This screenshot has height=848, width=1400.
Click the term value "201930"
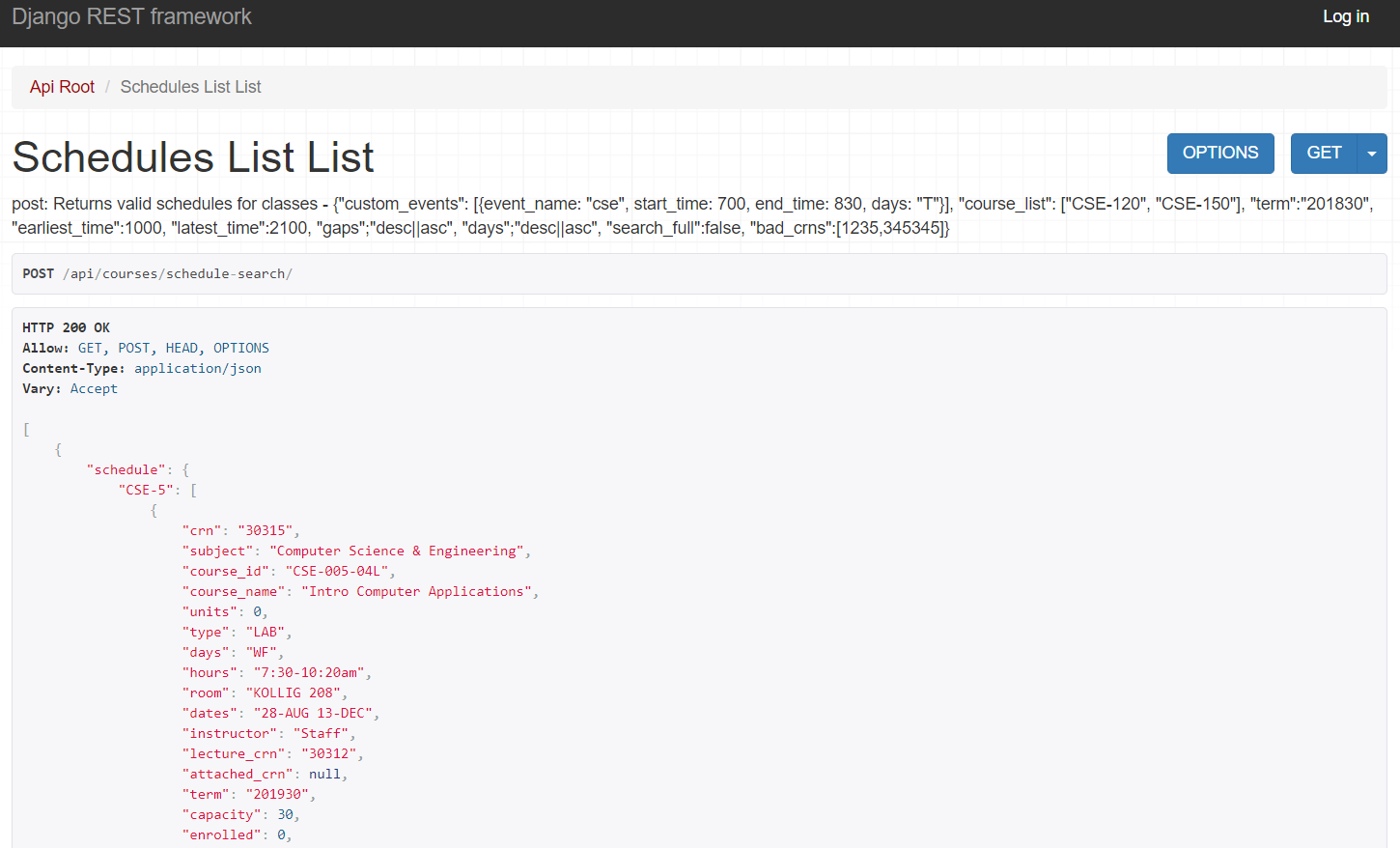click(x=277, y=795)
